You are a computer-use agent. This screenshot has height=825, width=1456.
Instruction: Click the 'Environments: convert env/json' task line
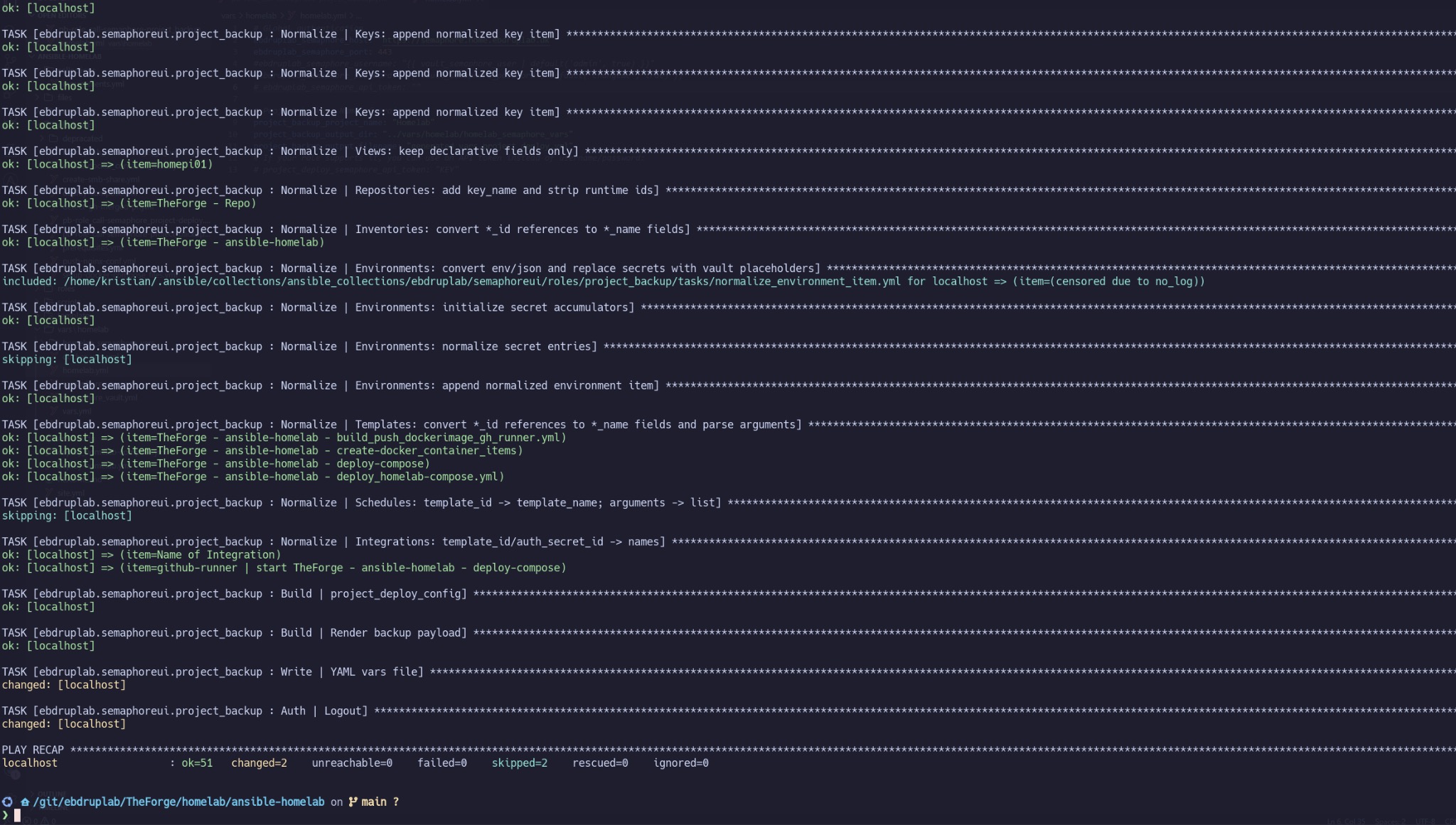point(728,268)
